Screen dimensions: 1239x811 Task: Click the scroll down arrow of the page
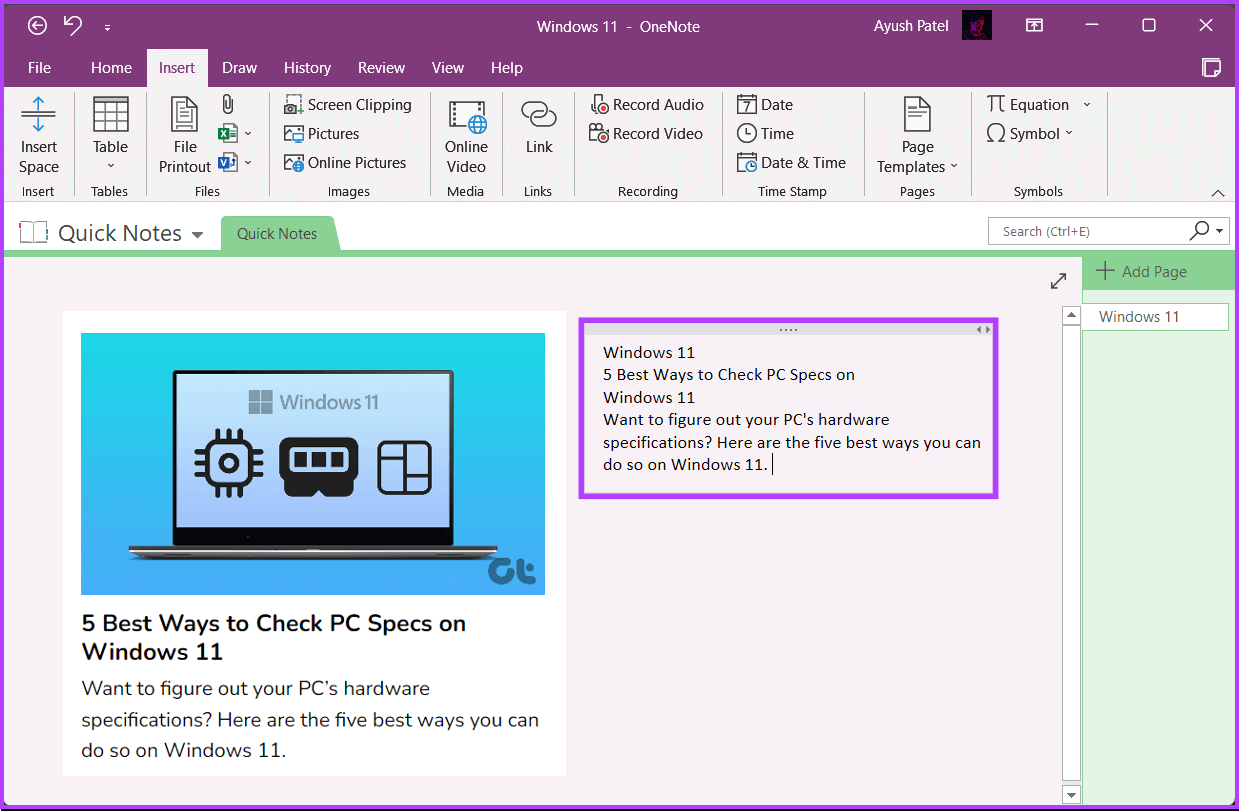point(1071,794)
